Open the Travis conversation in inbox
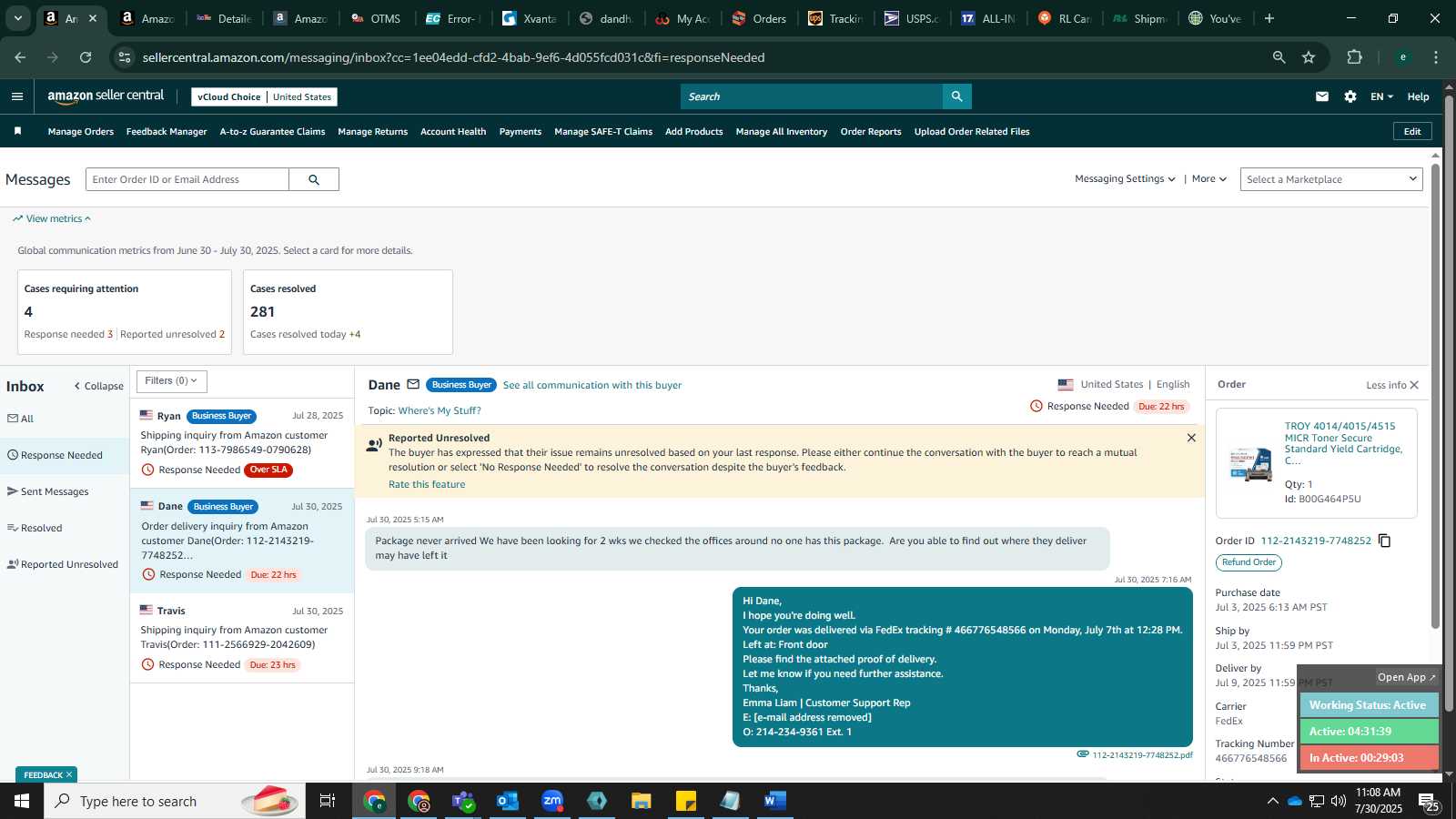Image resolution: width=1456 pixels, height=819 pixels. pos(242,638)
